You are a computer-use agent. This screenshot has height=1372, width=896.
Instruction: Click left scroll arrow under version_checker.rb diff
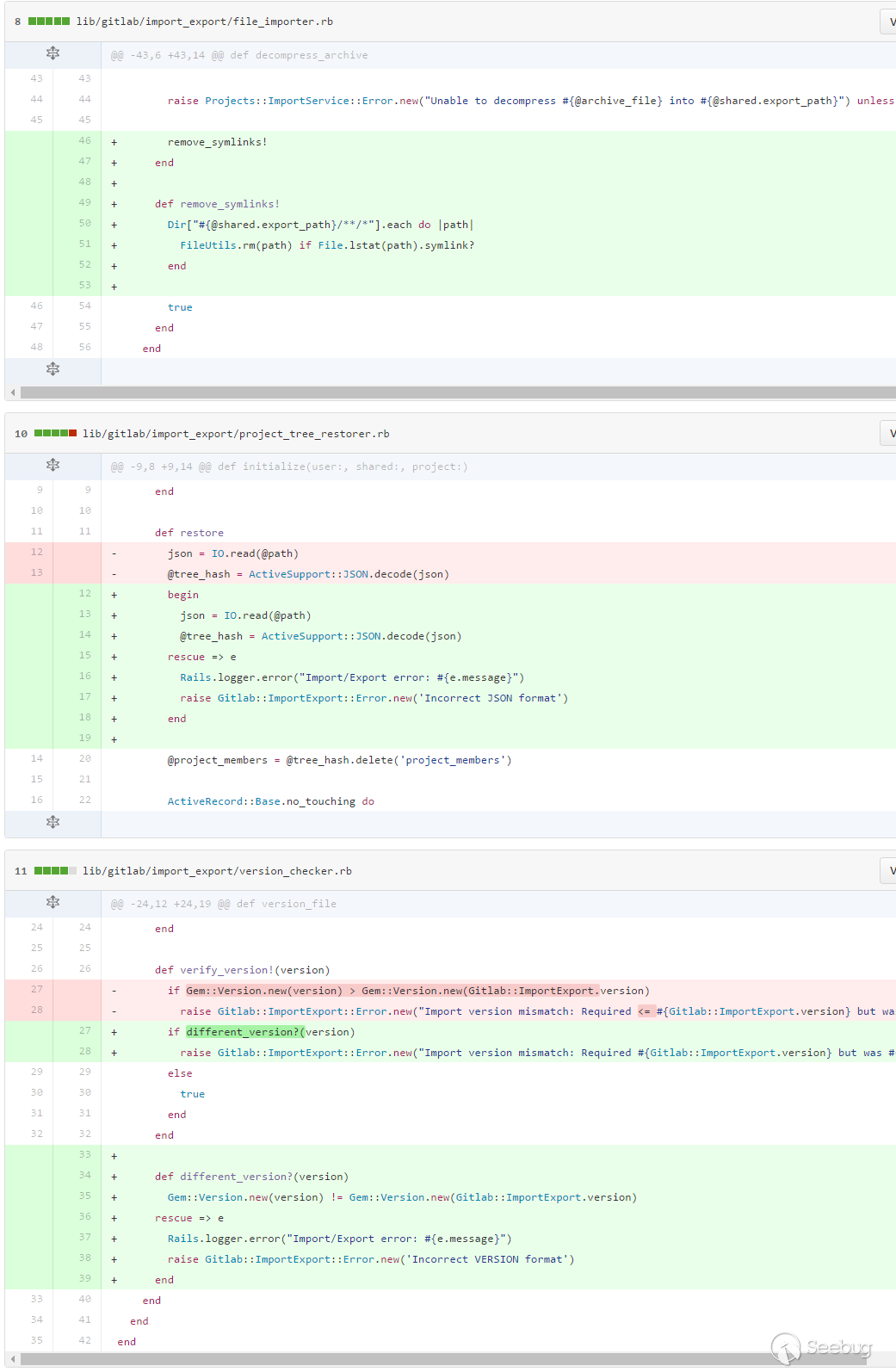point(12,1359)
